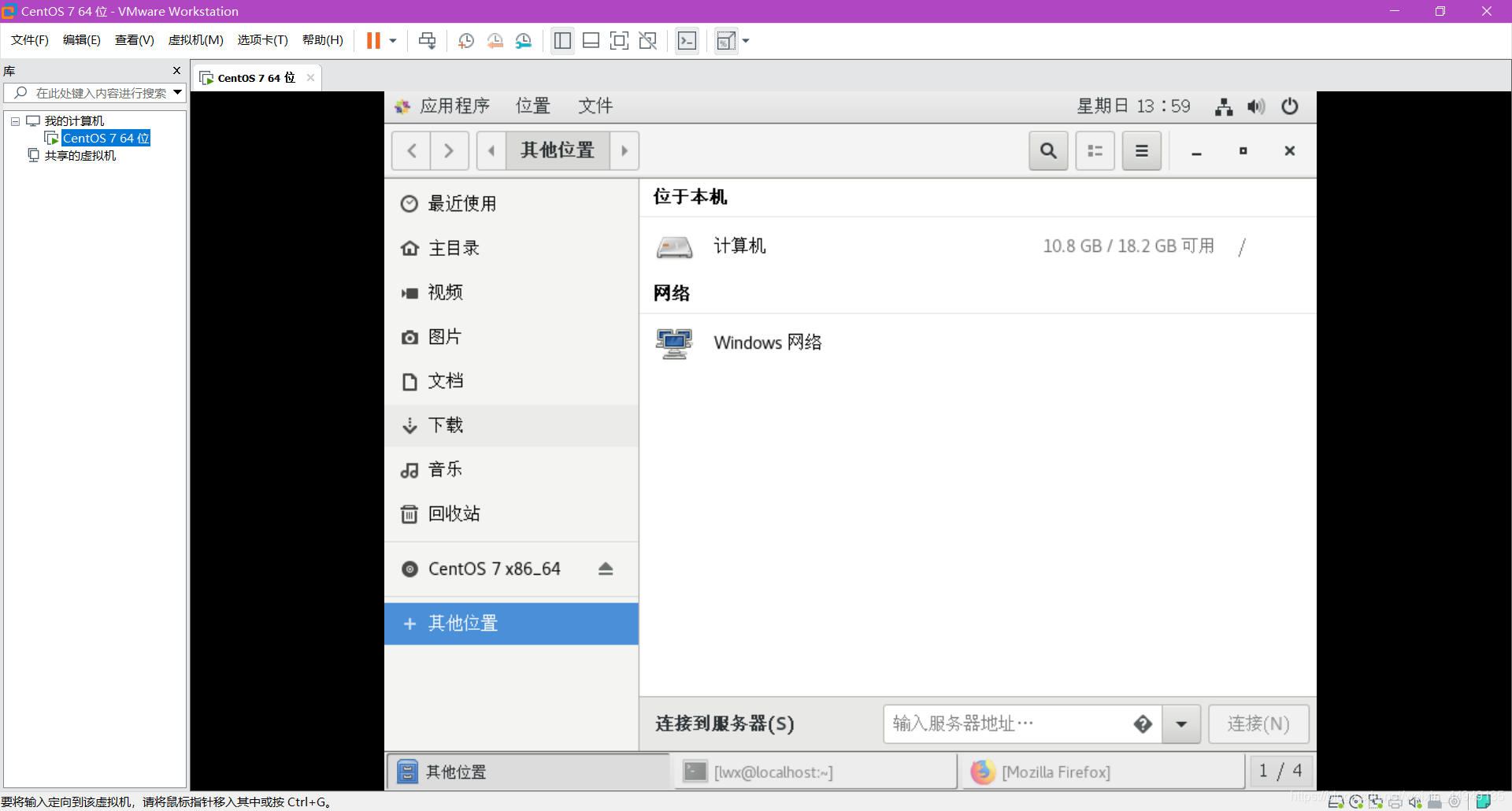Go back in file manager

coord(411,150)
